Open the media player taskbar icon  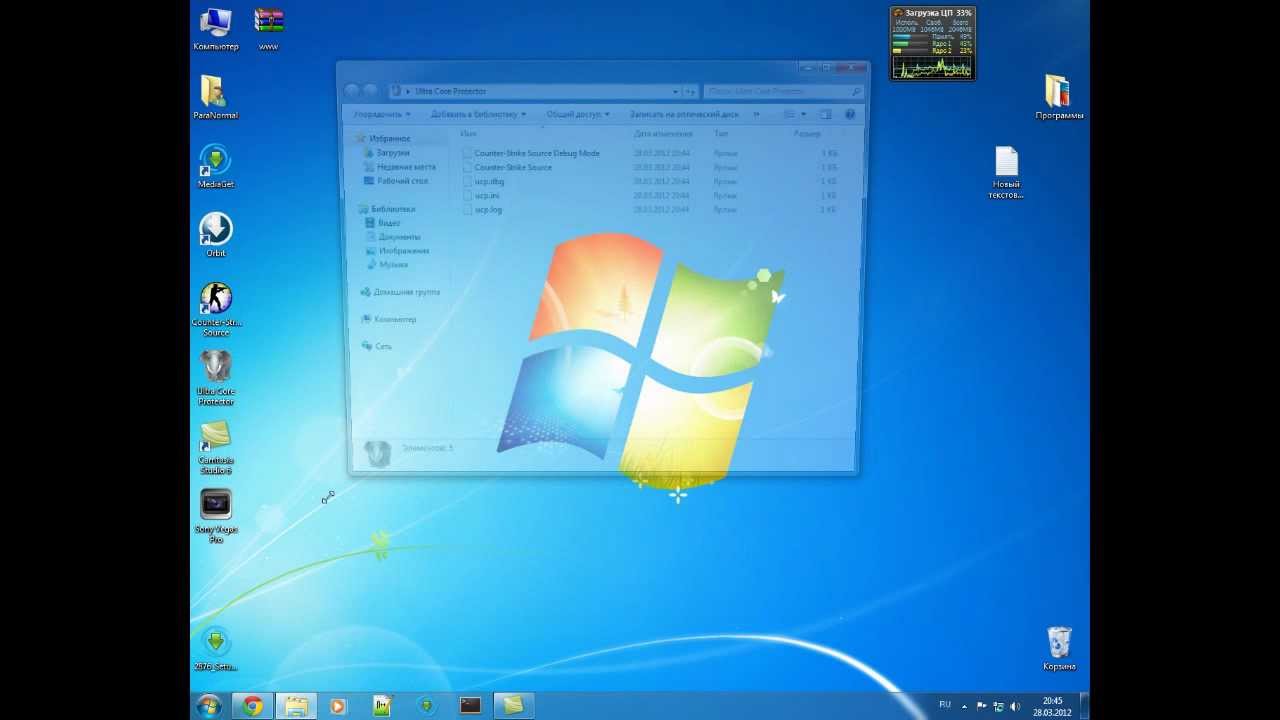click(x=338, y=706)
